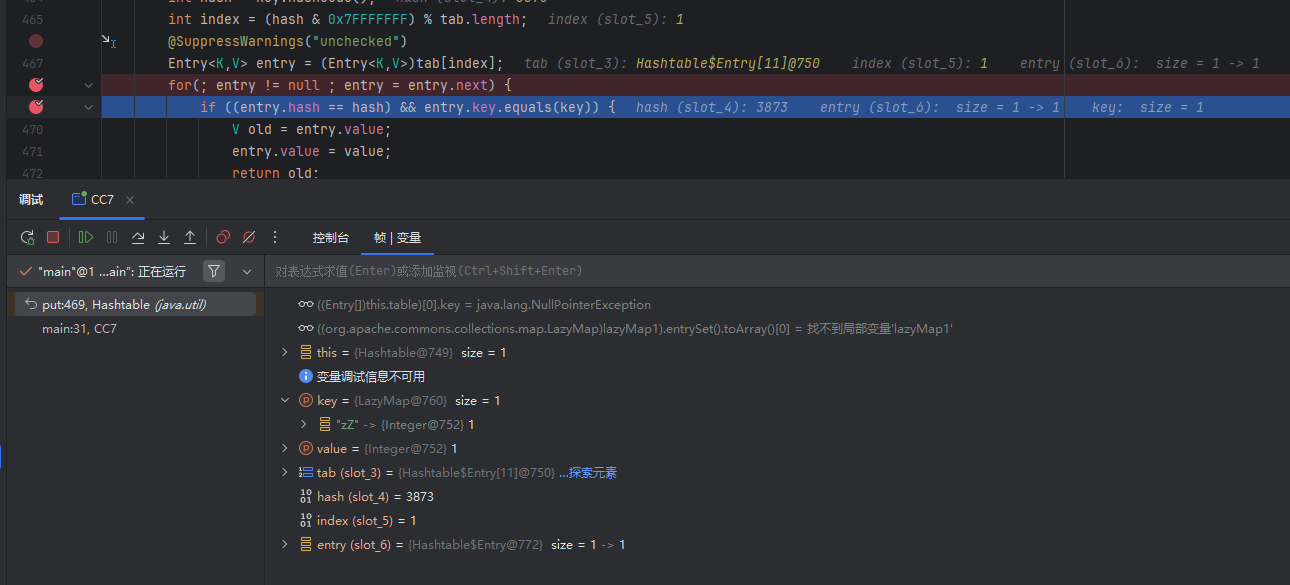Switch to the 控制台 console tab
Viewport: 1290px width, 585px height.
(x=330, y=237)
